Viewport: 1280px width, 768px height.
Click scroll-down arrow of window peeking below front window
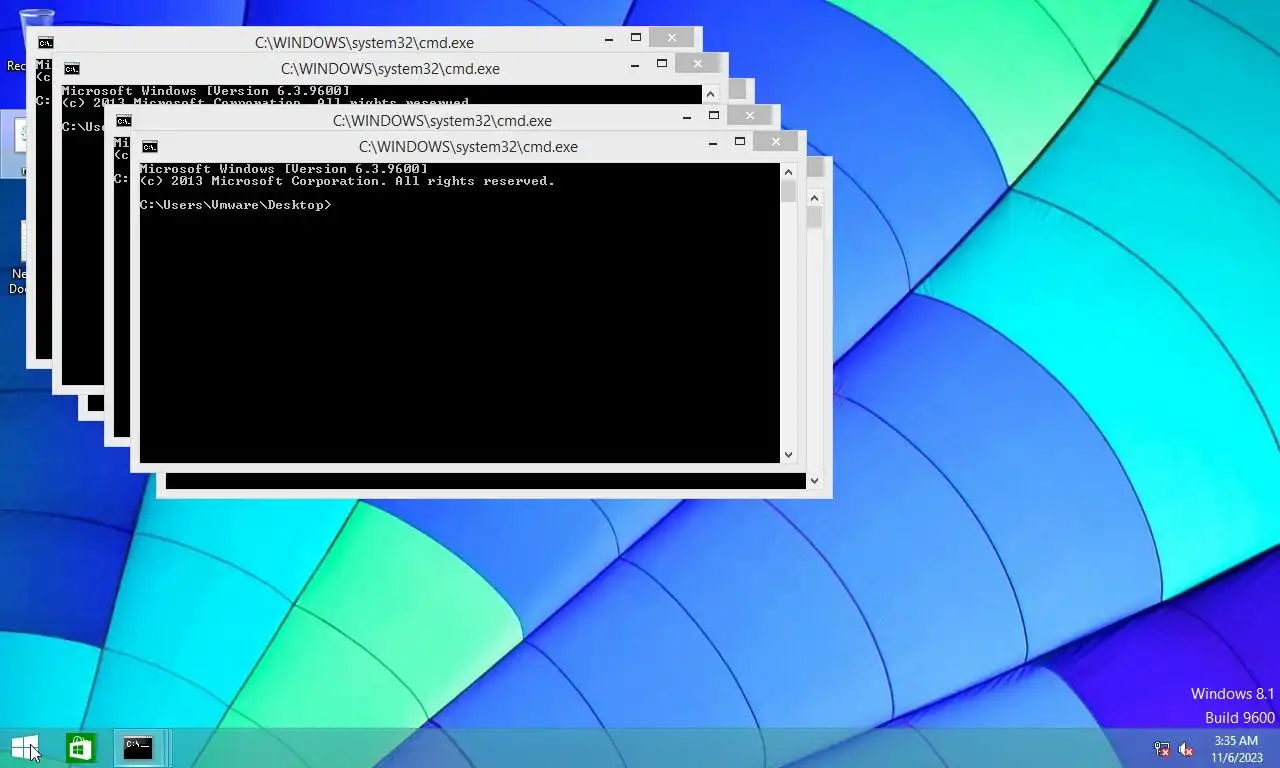click(814, 481)
